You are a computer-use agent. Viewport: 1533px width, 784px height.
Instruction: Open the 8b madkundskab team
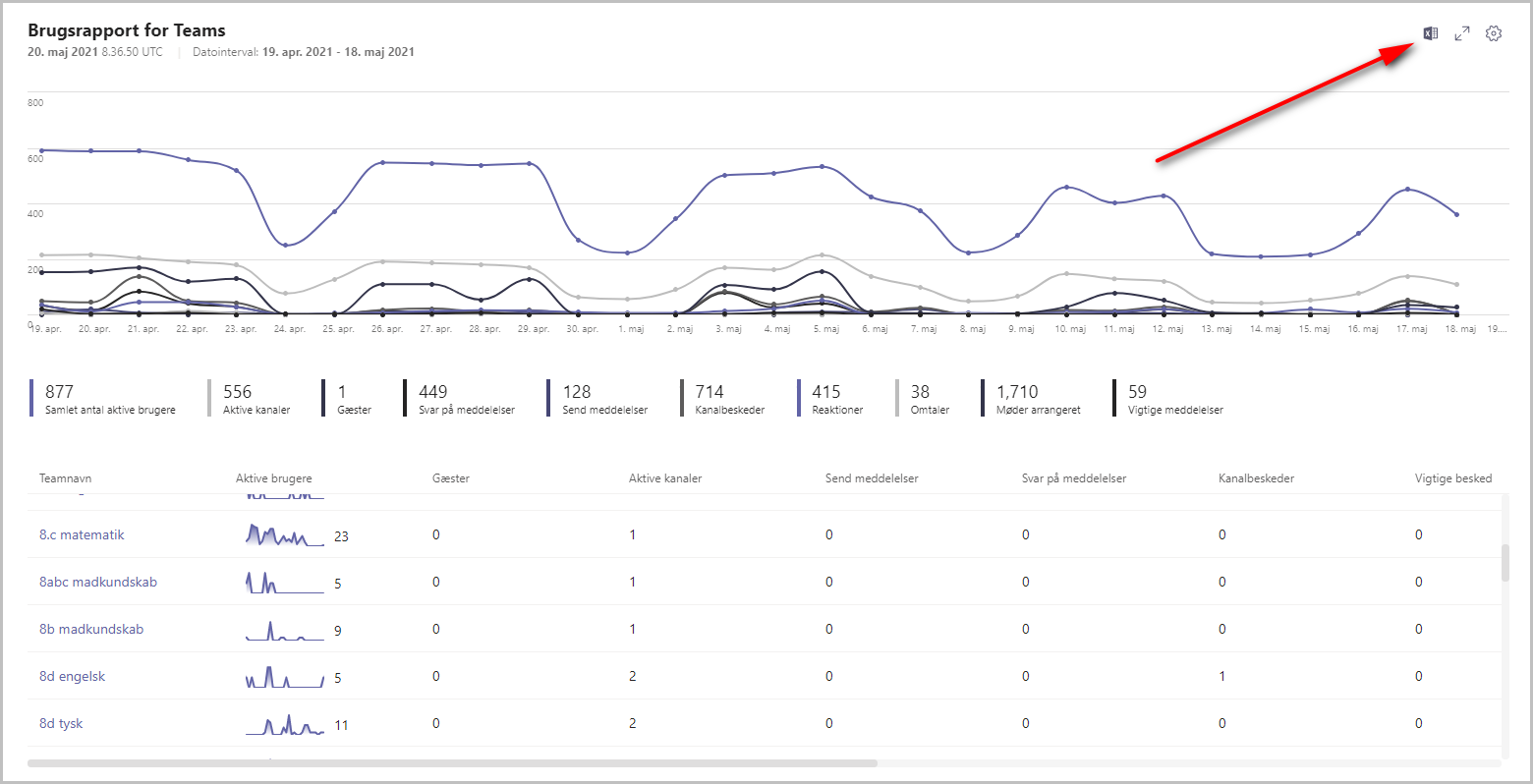pyautogui.click(x=91, y=629)
